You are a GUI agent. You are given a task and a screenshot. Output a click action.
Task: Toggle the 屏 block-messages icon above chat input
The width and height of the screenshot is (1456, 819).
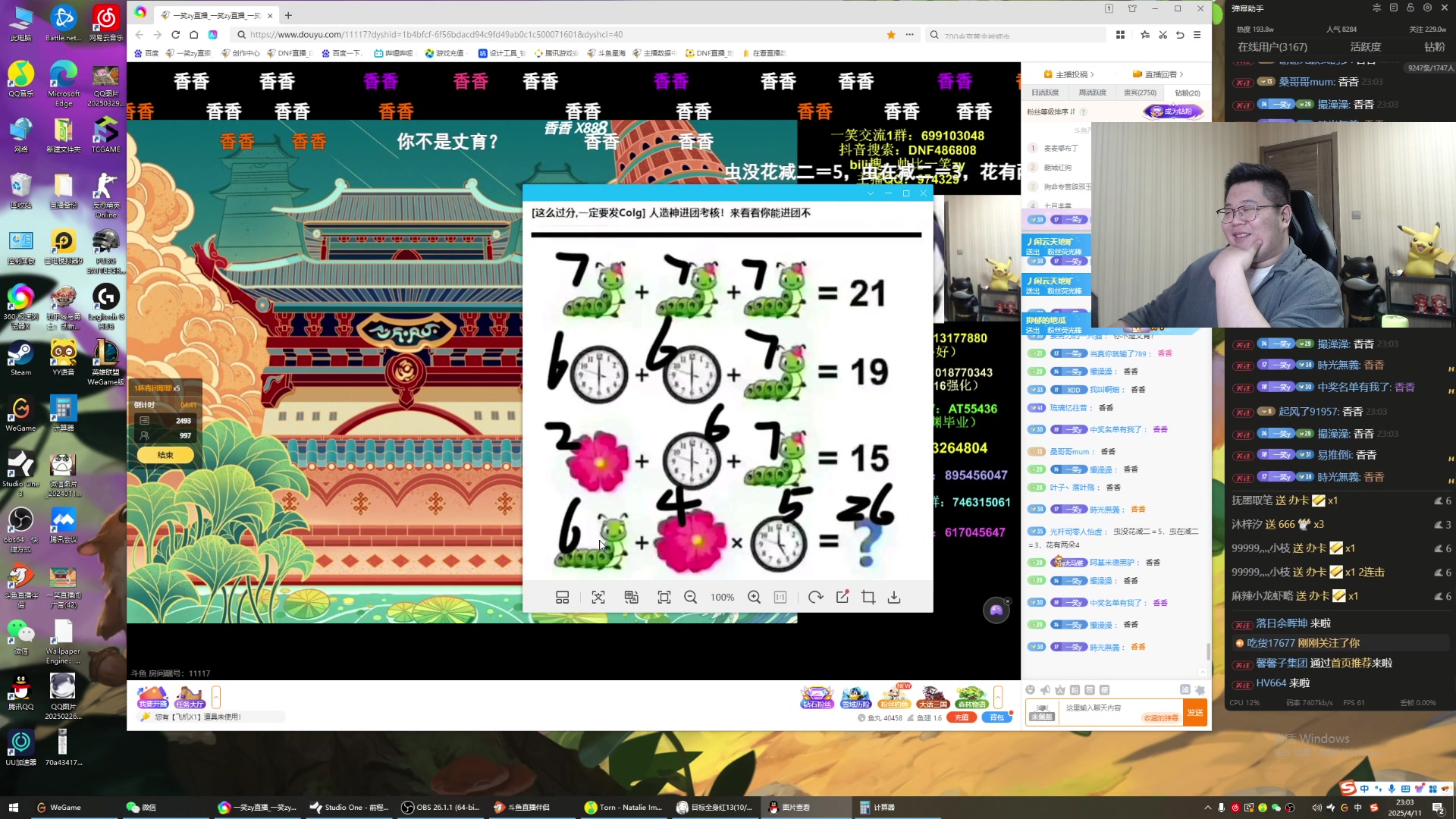pyautogui.click(x=1185, y=690)
